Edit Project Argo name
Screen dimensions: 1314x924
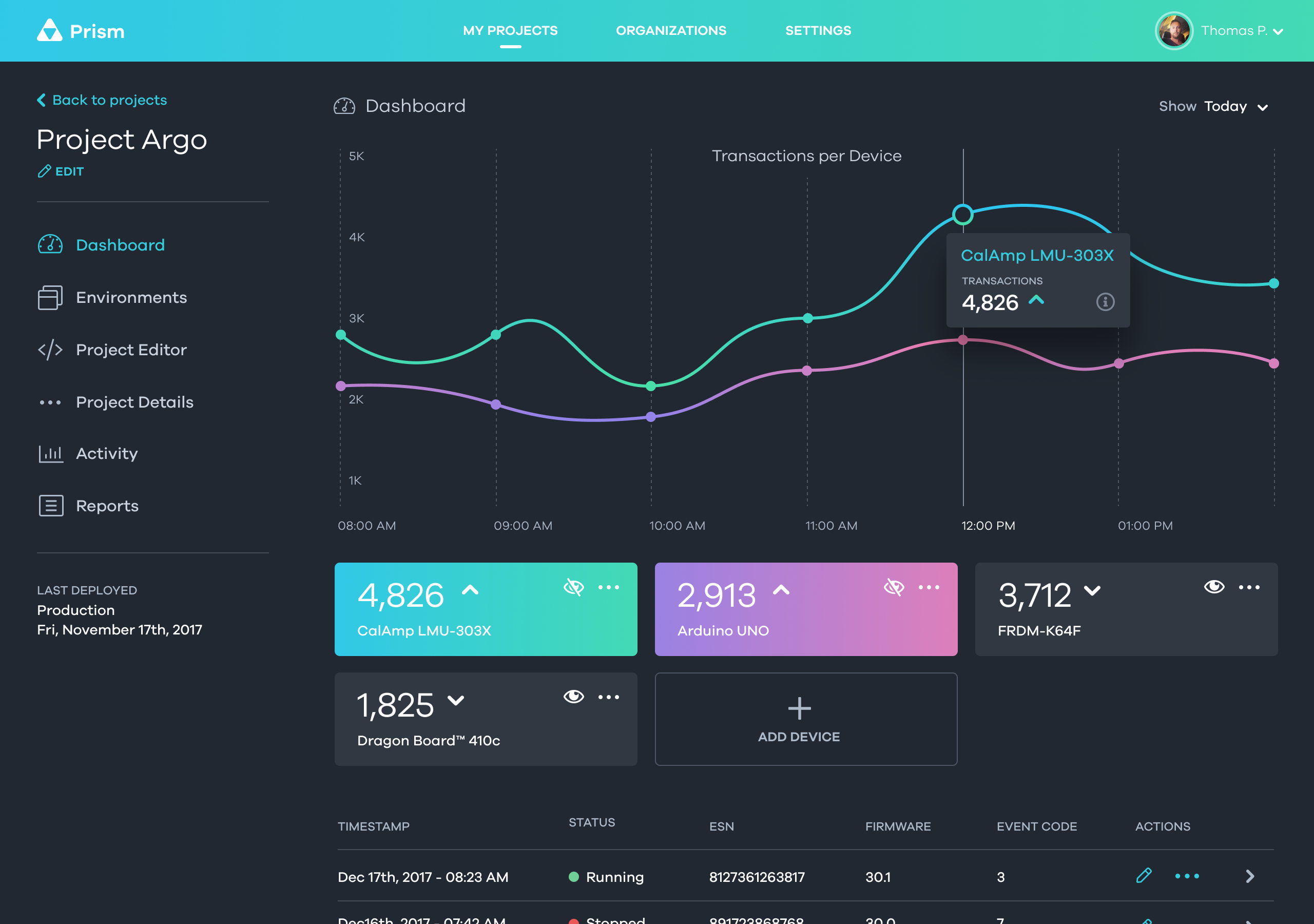[61, 171]
